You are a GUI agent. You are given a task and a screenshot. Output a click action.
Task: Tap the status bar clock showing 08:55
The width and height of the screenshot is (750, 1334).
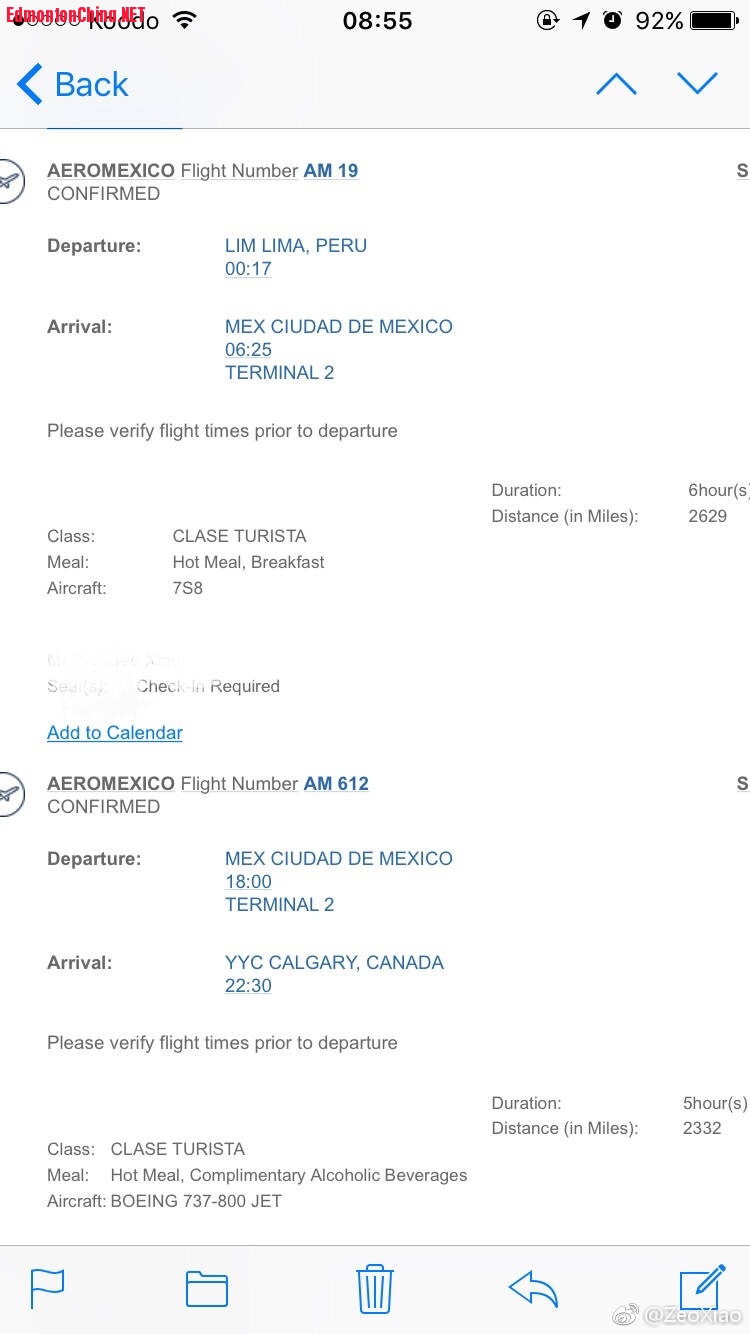(377, 20)
